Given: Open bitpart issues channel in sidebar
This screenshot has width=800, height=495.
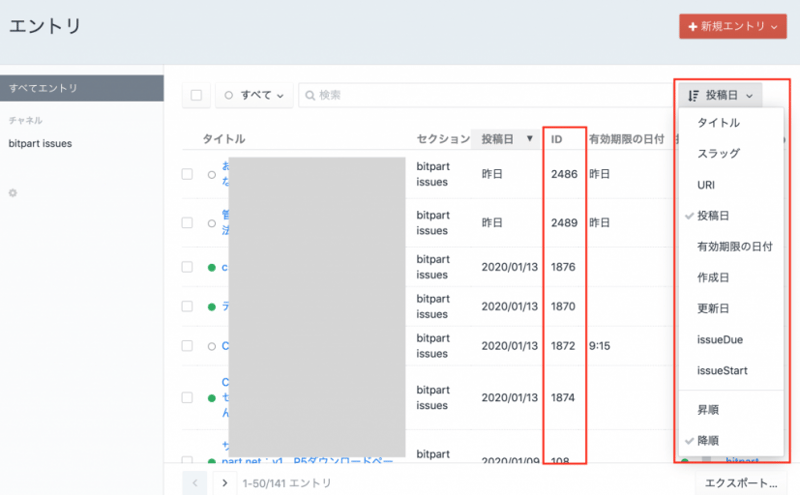Looking at the screenshot, I should tap(40, 144).
